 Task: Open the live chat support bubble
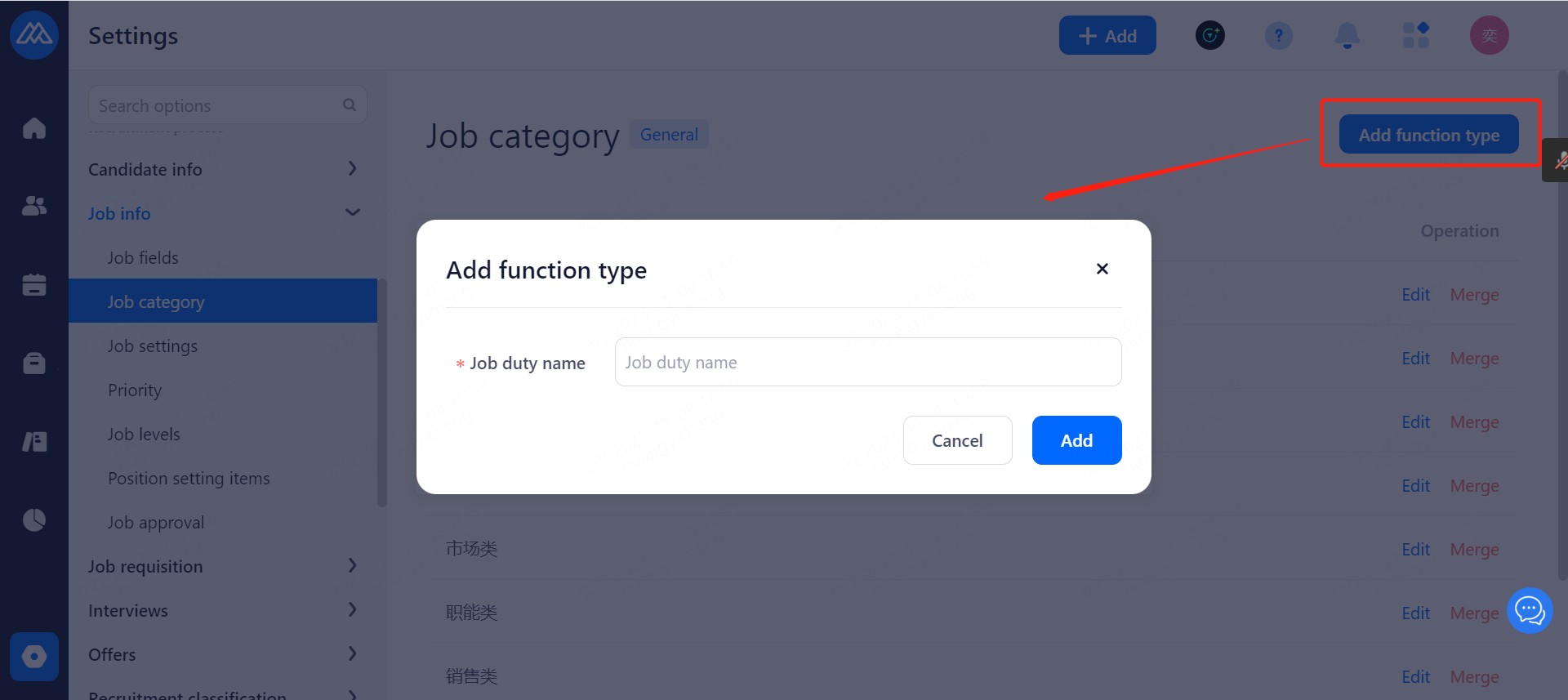1529,610
